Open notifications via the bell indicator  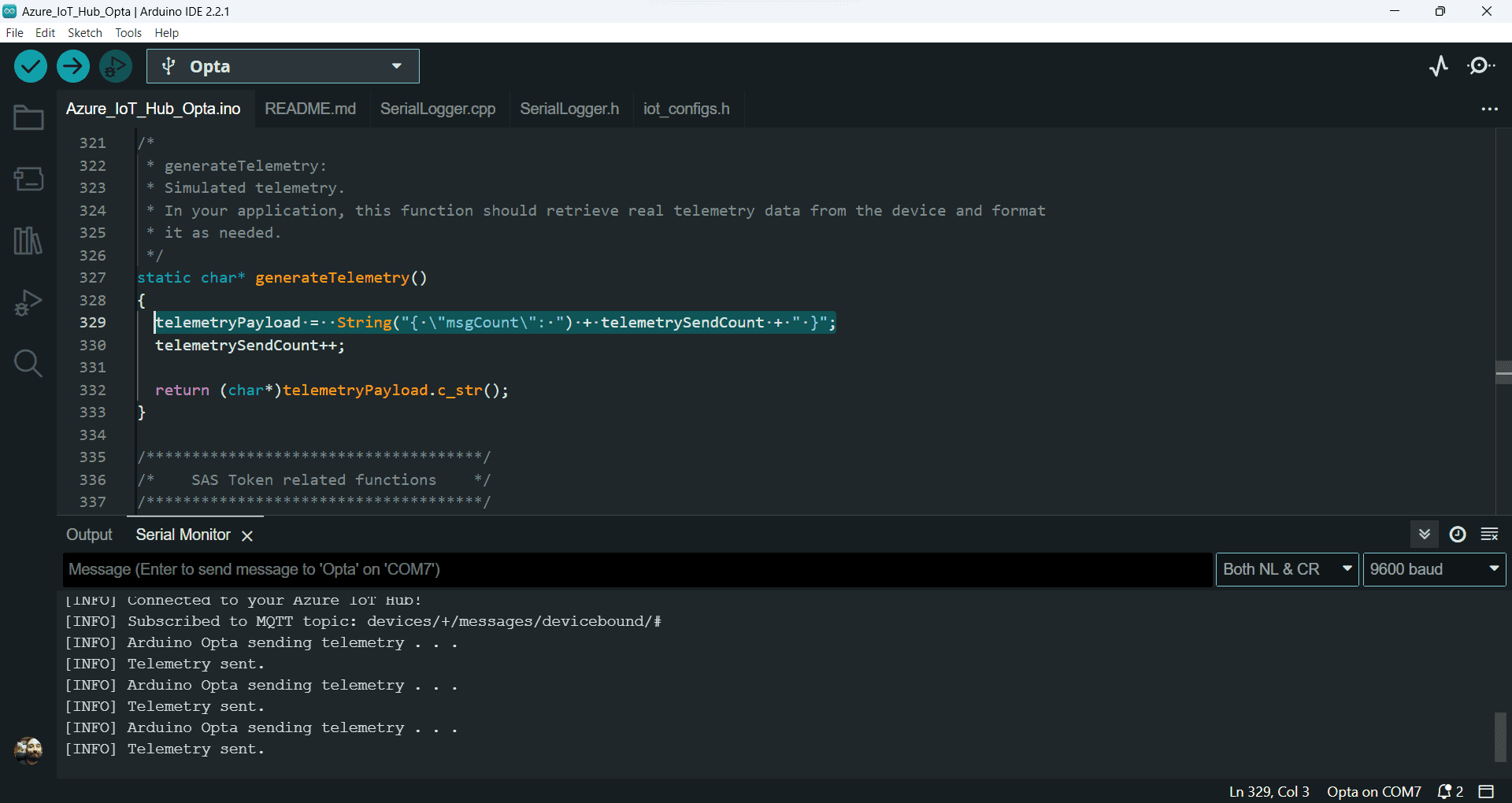[x=1447, y=791]
